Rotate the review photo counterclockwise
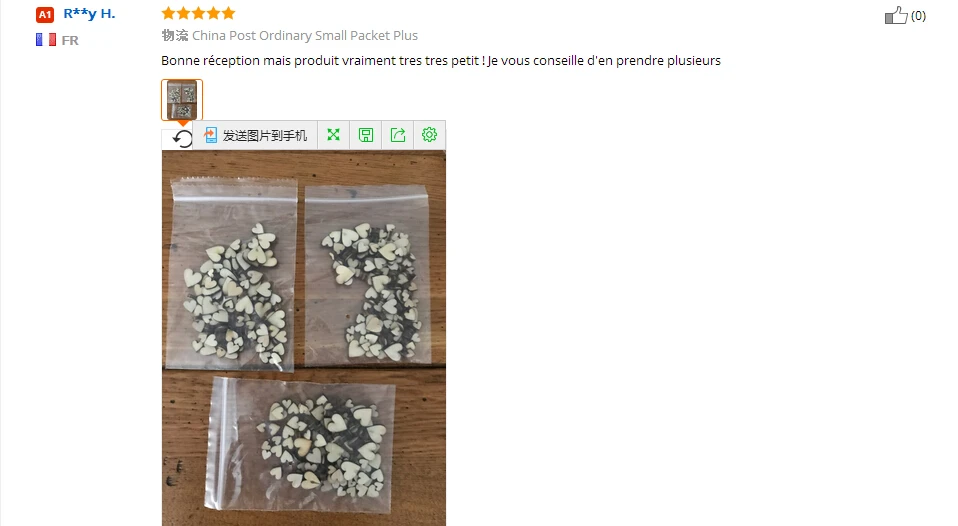The width and height of the screenshot is (958, 526). coord(182,139)
